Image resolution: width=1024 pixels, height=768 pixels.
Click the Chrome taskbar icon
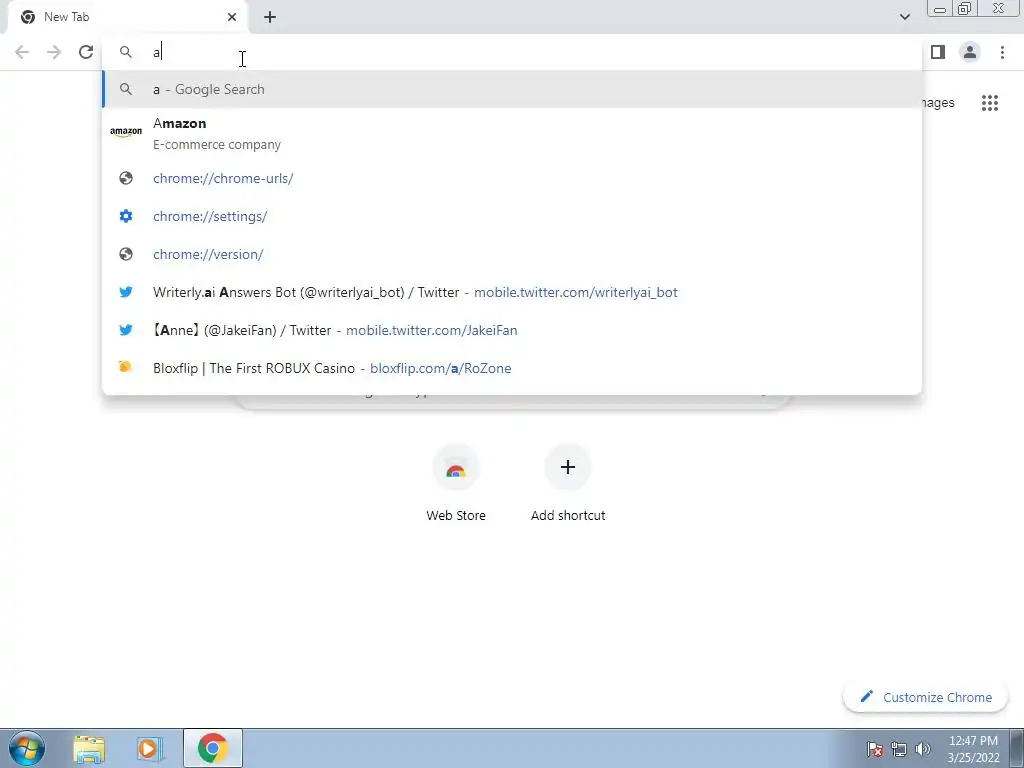[x=213, y=748]
